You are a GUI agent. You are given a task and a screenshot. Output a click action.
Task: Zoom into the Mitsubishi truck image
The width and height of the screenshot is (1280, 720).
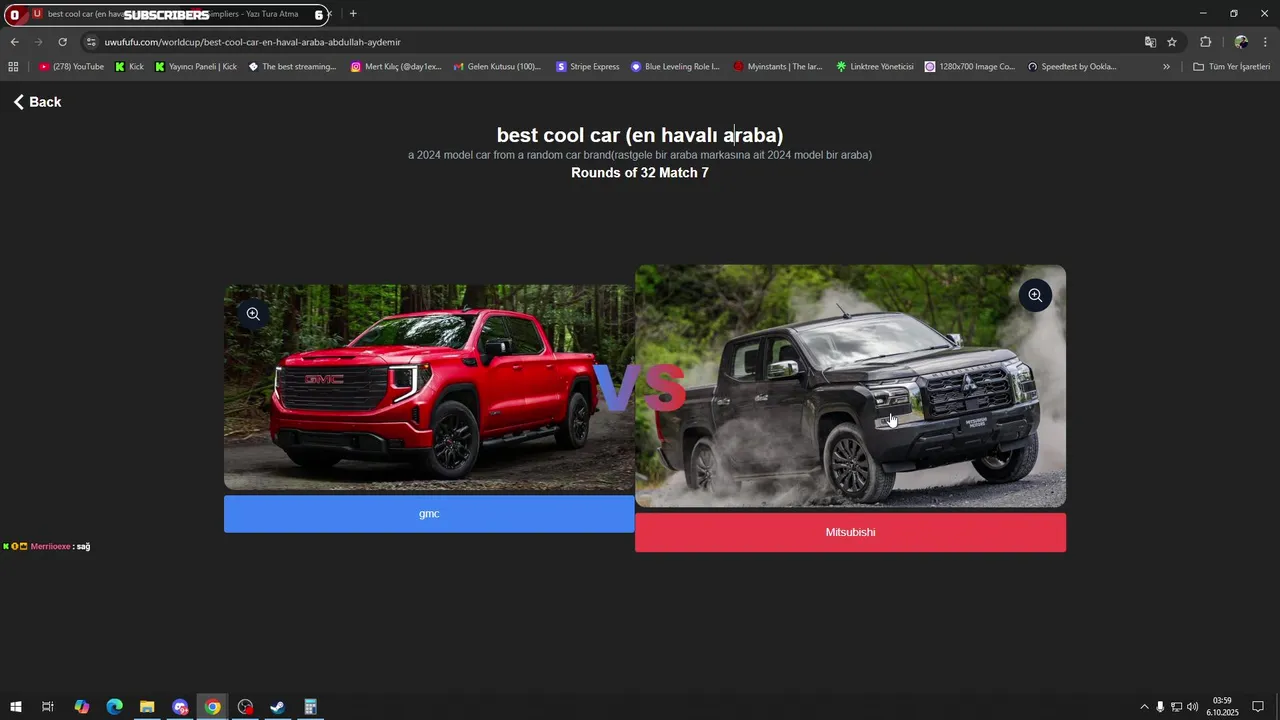[x=1035, y=295]
